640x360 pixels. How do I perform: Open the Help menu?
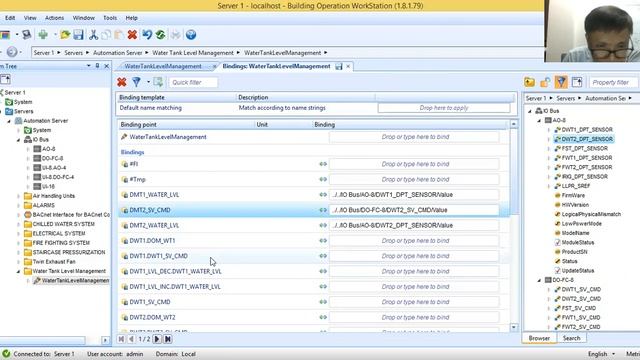coord(131,18)
